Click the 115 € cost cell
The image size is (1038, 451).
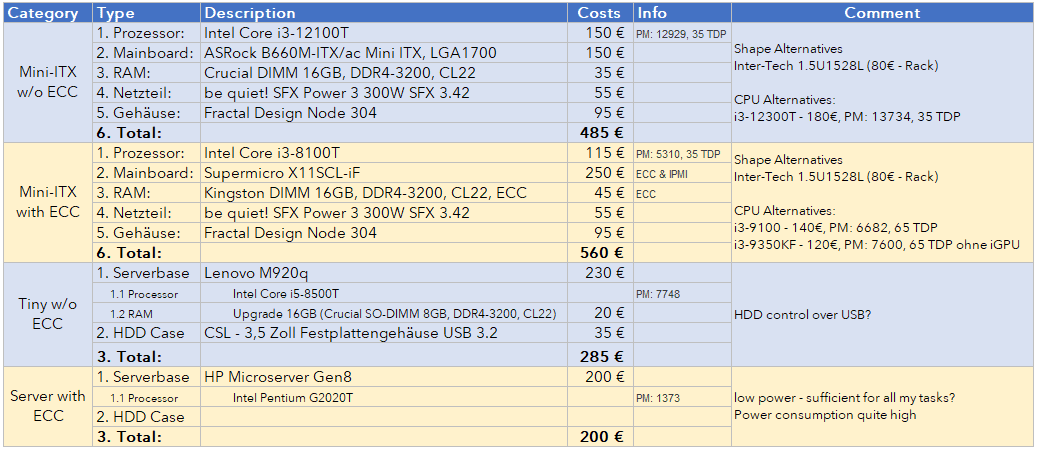(x=600, y=152)
